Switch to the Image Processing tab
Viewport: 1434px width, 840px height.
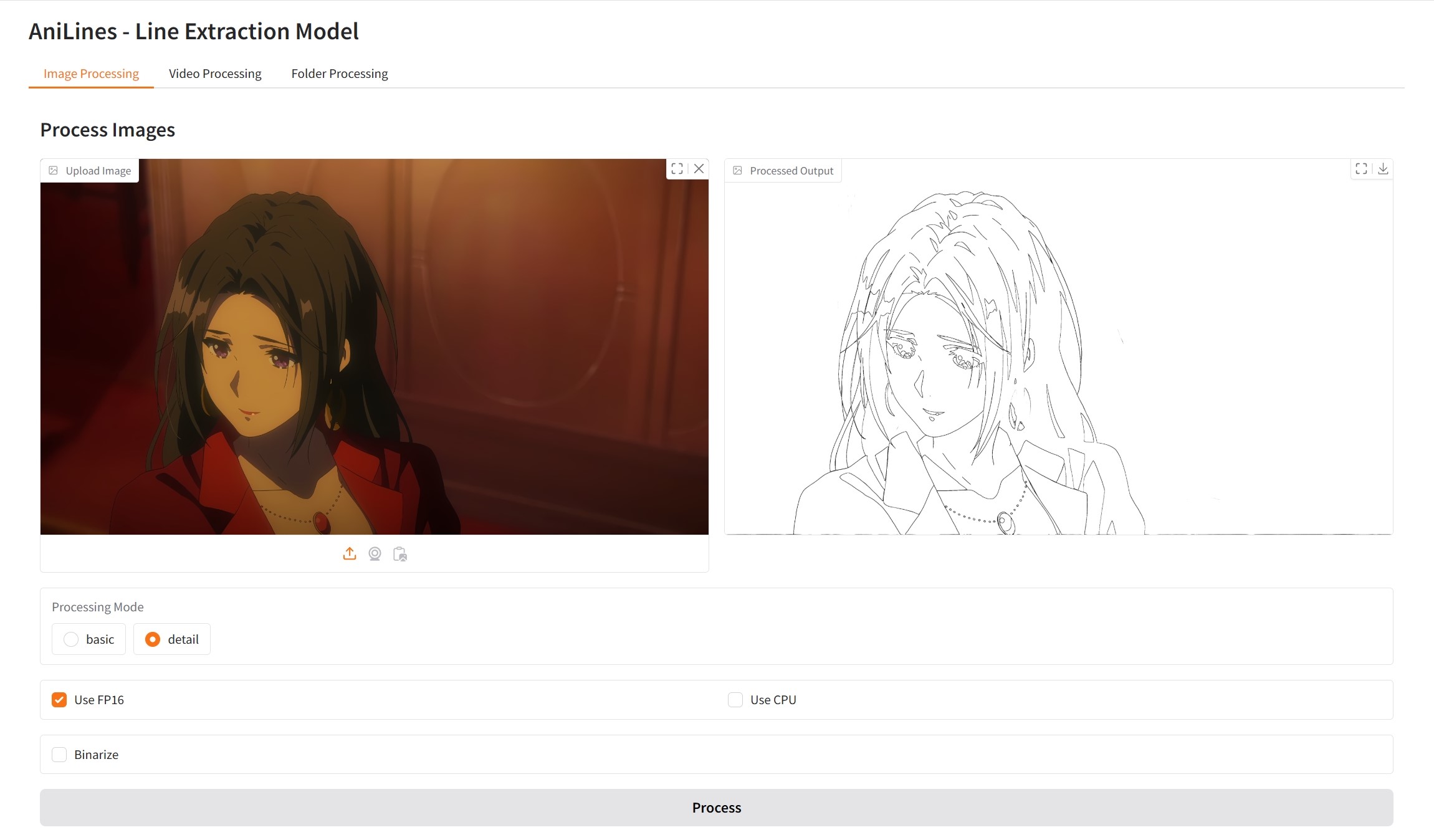91,74
